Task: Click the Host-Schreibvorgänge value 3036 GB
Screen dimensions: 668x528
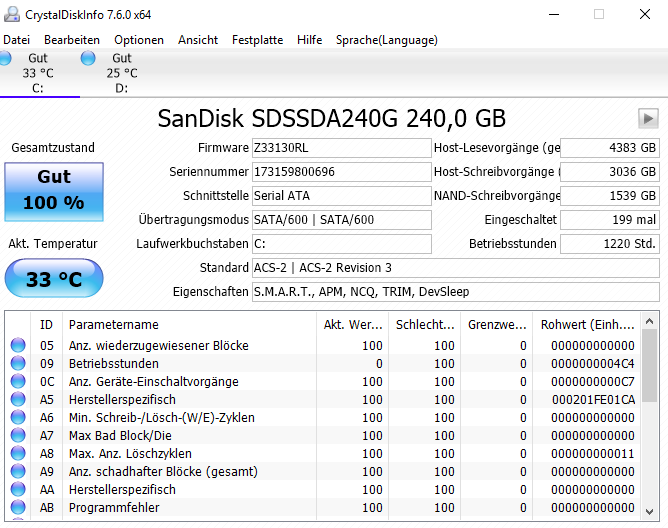Action: point(610,172)
